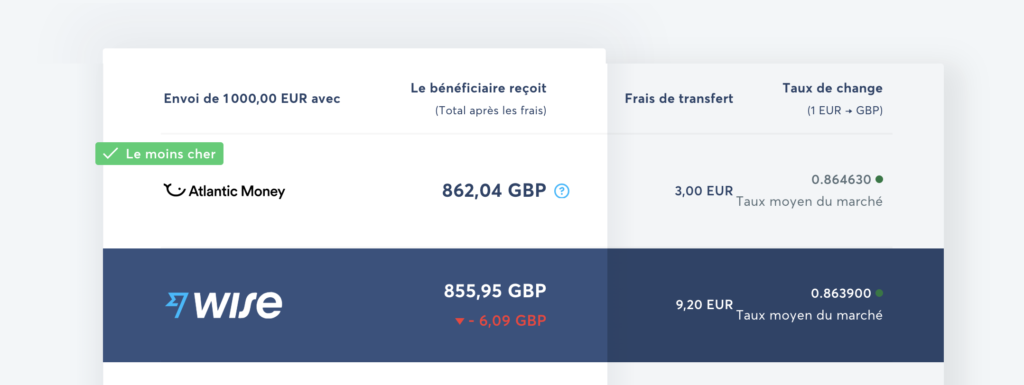Viewport: 1024px width, 385px height.
Task: Click the 0.863900 exchange rate
Action: tap(841, 293)
